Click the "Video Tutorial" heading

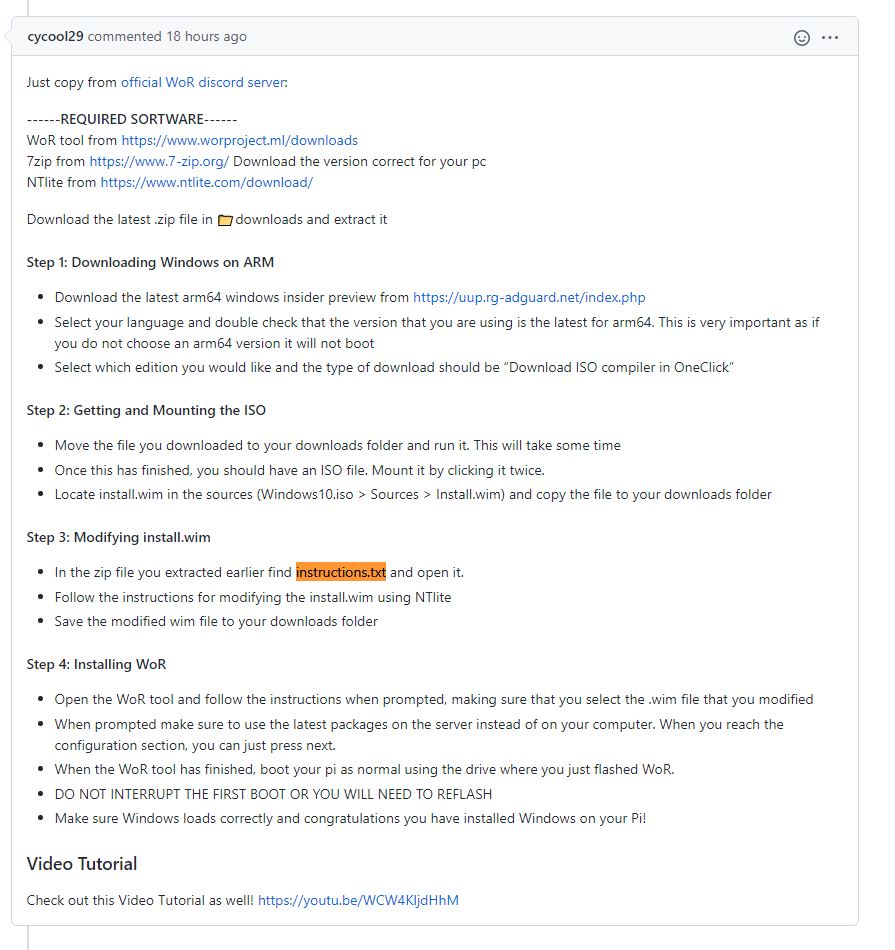[x=81, y=864]
